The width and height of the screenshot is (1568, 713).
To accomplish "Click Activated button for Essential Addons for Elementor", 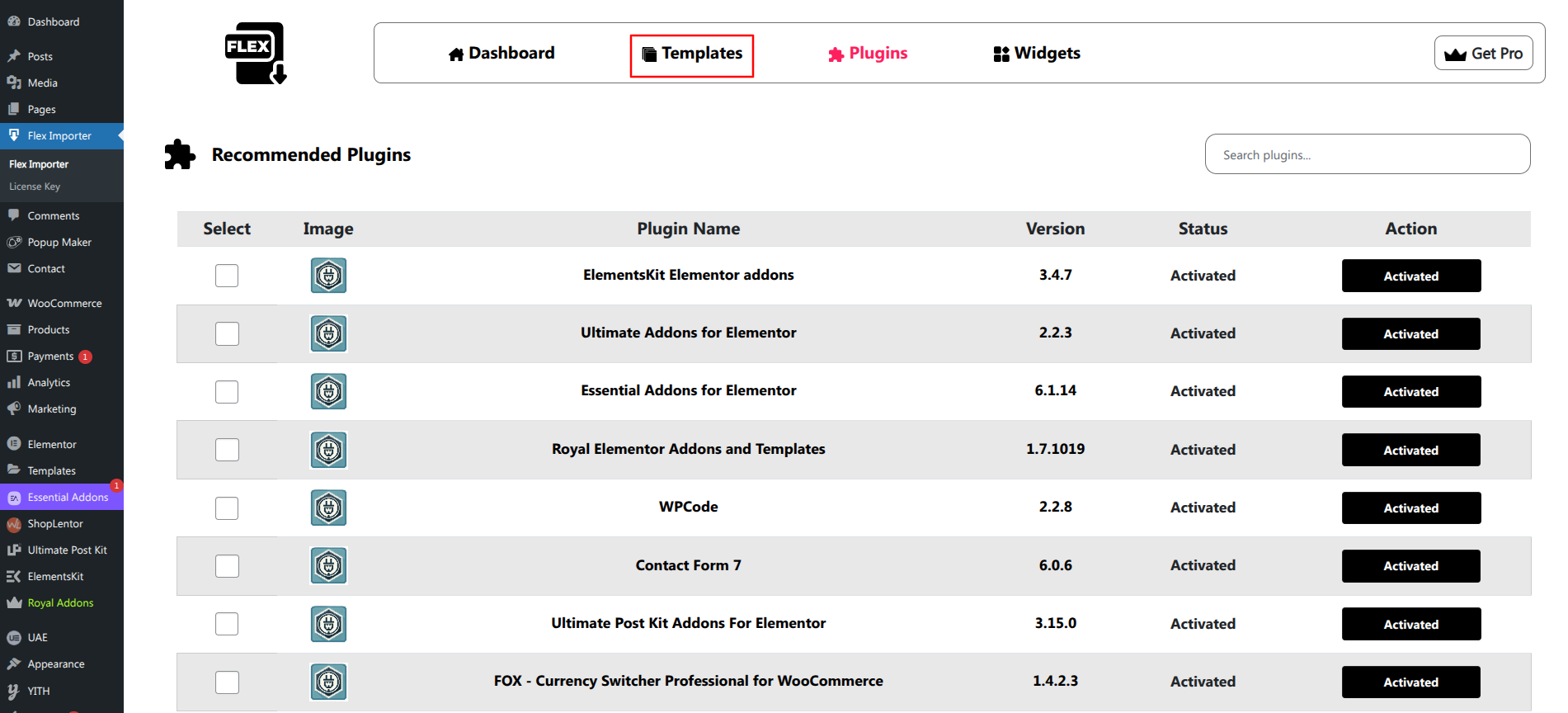I will pos(1411,391).
